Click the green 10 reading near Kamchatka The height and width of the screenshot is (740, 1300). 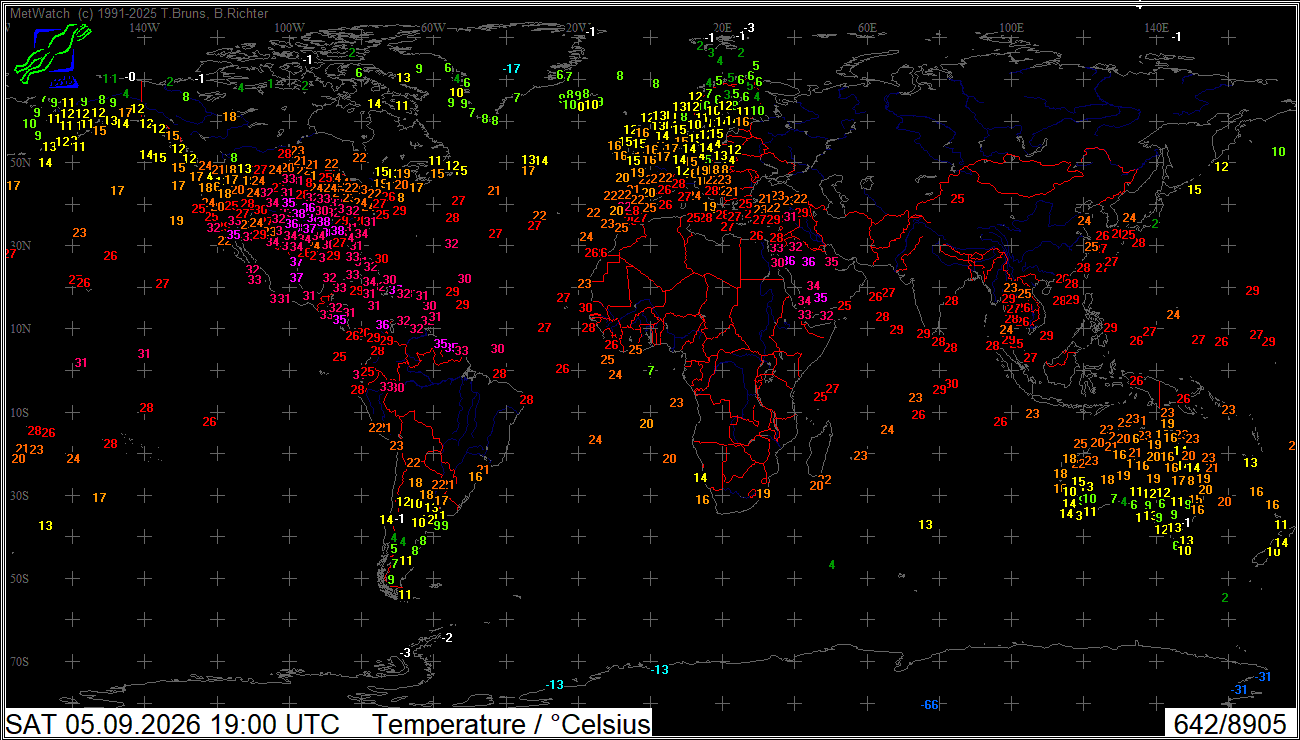[1278, 152]
